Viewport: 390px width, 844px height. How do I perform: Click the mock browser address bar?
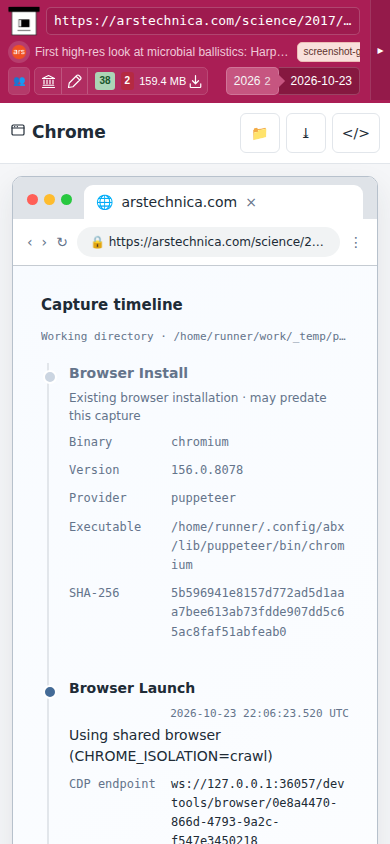pyautogui.click(x=208, y=242)
